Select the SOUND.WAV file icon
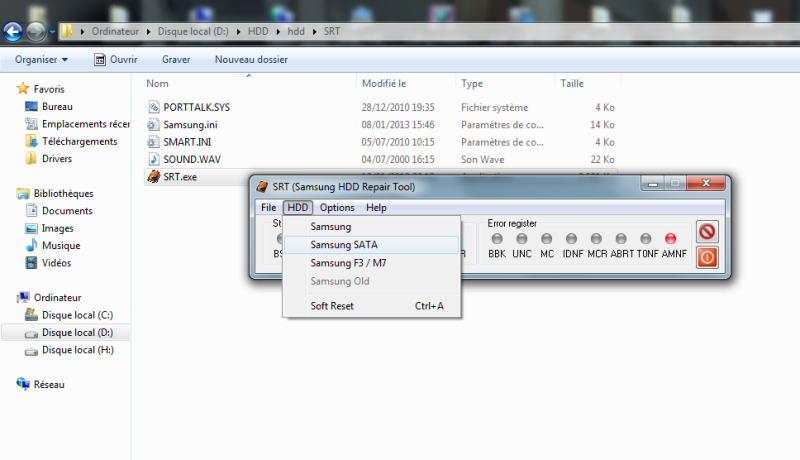This screenshot has height=460, width=800. click(154, 159)
